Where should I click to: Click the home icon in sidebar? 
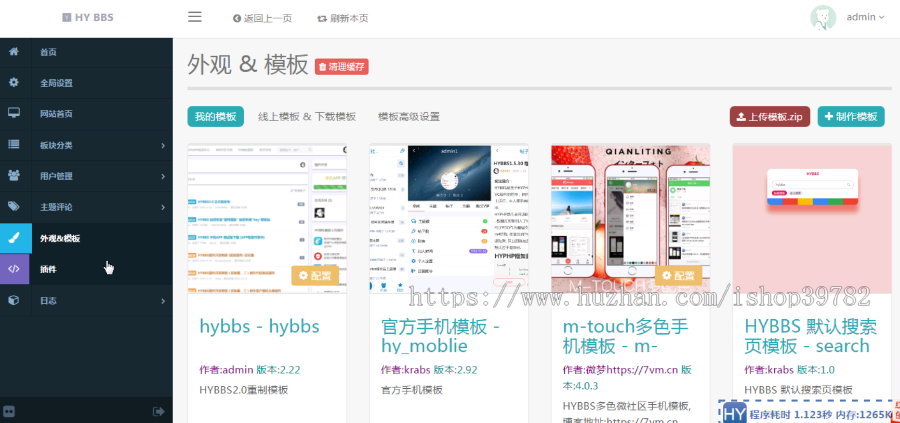click(14, 52)
